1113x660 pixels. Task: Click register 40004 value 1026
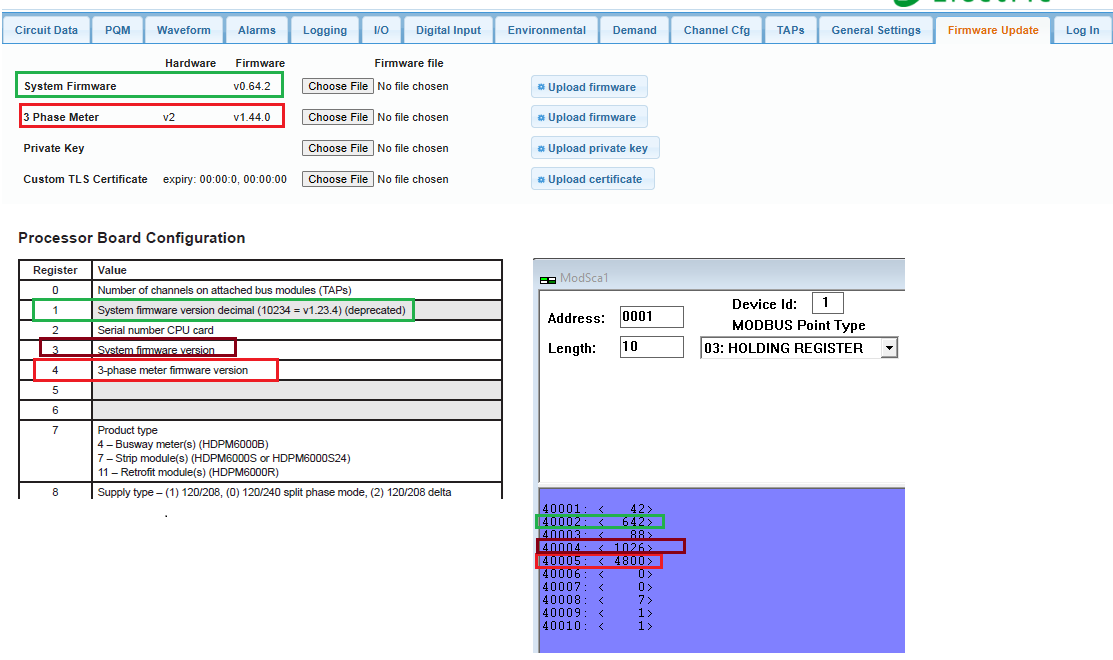[x=631, y=548]
